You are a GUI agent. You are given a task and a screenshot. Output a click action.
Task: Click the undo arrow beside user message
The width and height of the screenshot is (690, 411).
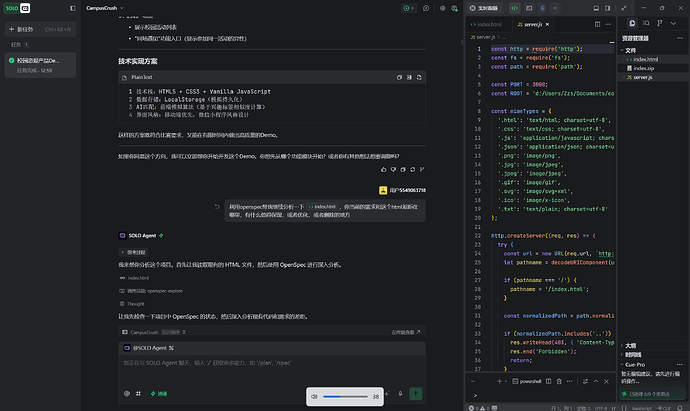coord(217,206)
